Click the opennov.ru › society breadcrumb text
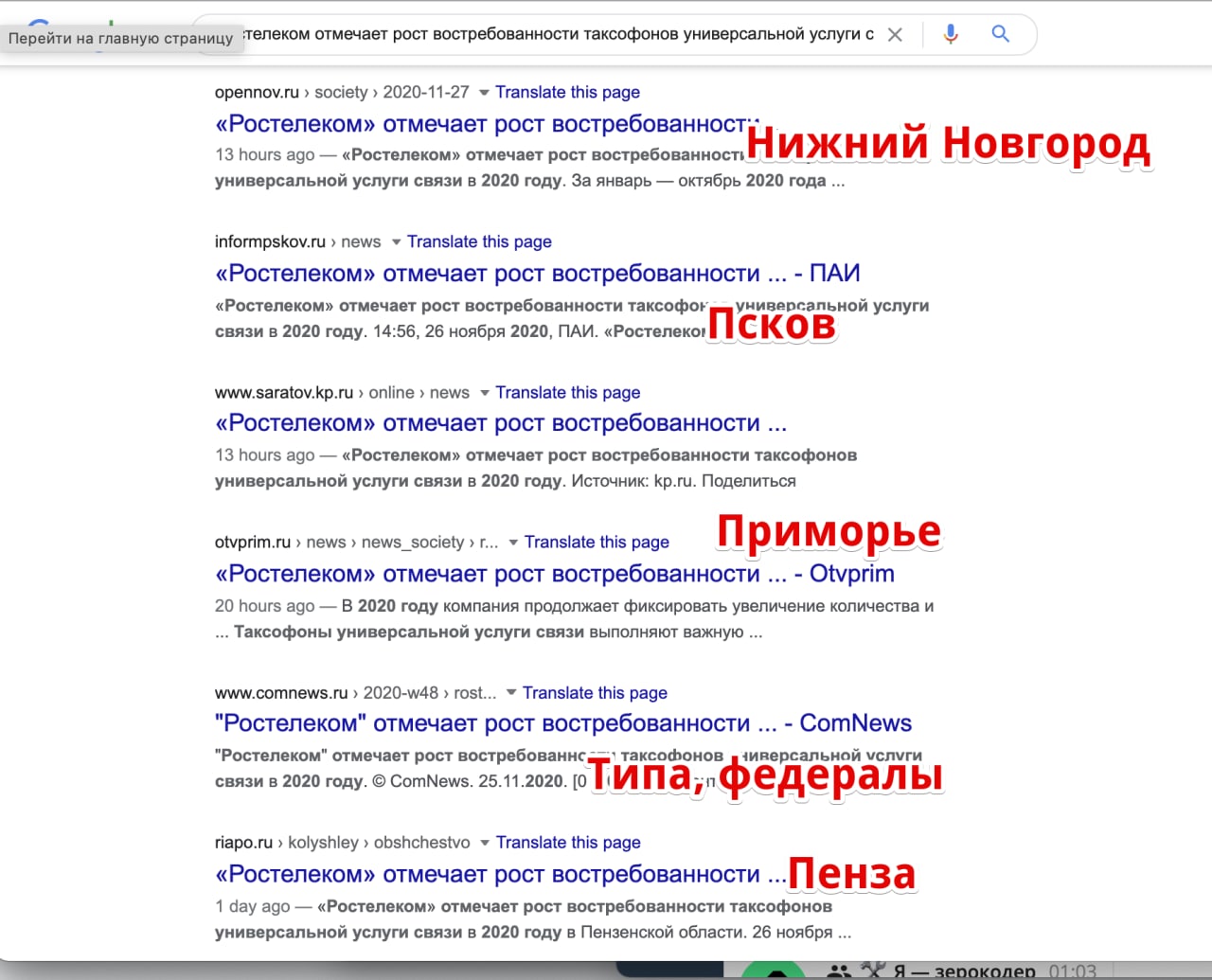The height and width of the screenshot is (980, 1212). (342, 92)
